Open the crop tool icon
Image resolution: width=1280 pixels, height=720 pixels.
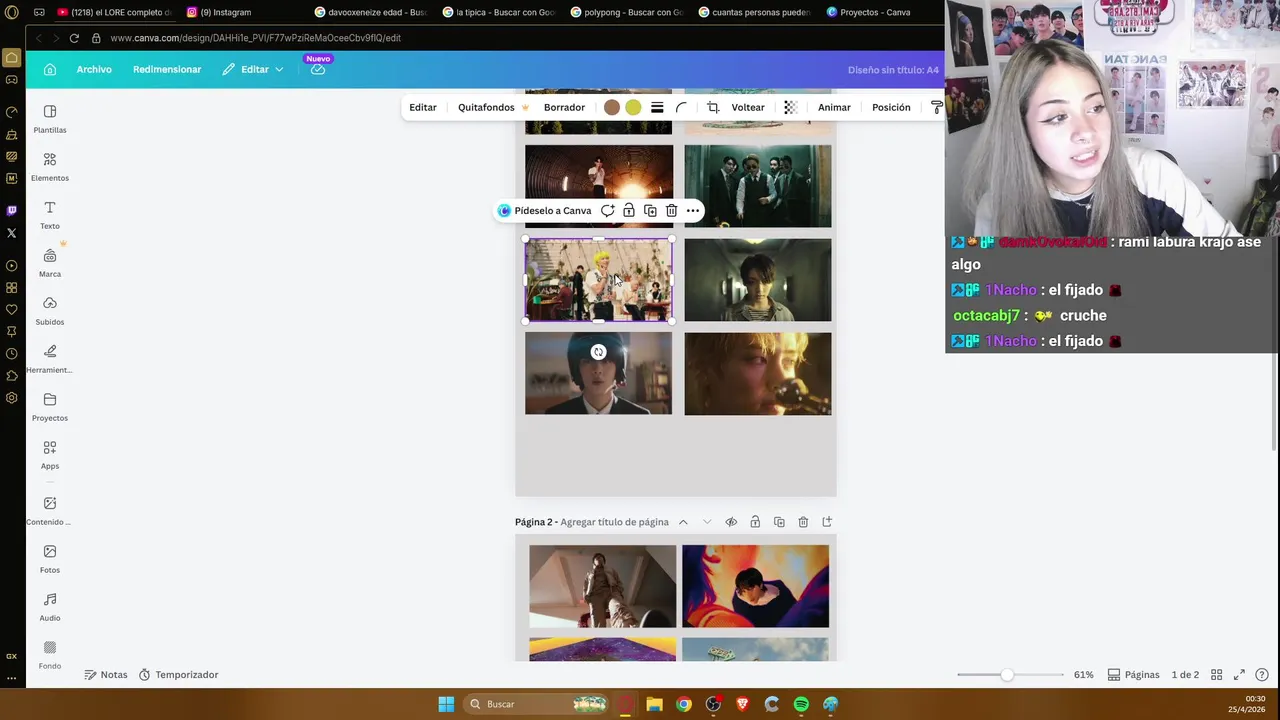point(713,107)
